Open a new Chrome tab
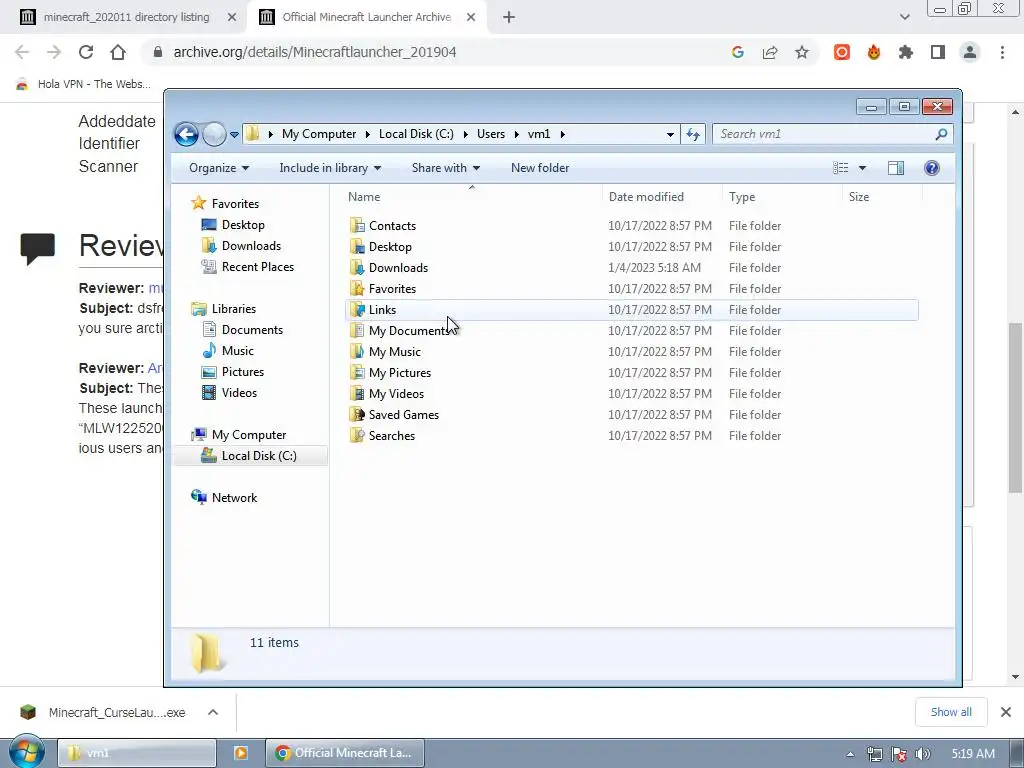 [509, 18]
